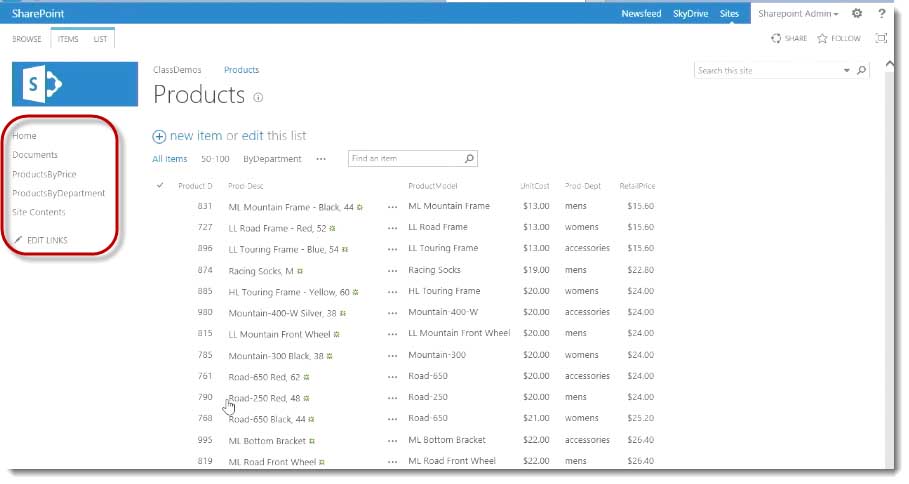Click the SharePoint site logo

(x=75, y=84)
